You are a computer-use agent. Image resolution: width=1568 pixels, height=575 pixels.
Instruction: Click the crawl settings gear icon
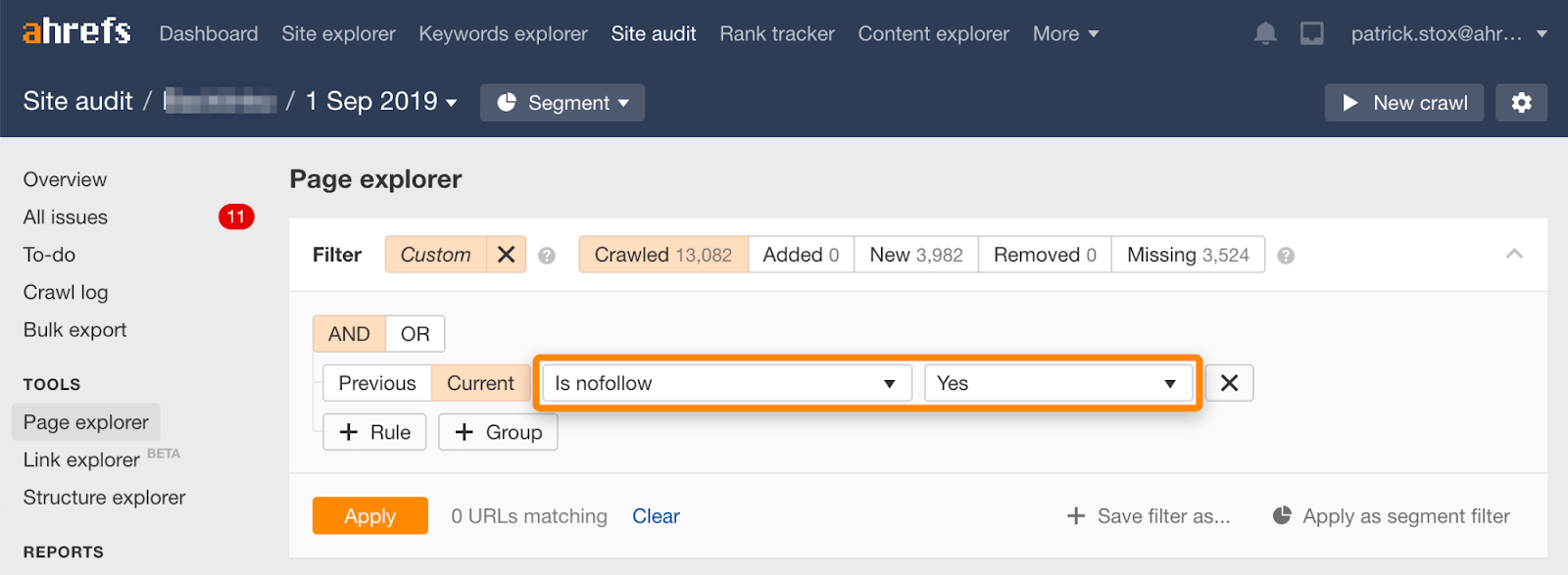point(1521,102)
